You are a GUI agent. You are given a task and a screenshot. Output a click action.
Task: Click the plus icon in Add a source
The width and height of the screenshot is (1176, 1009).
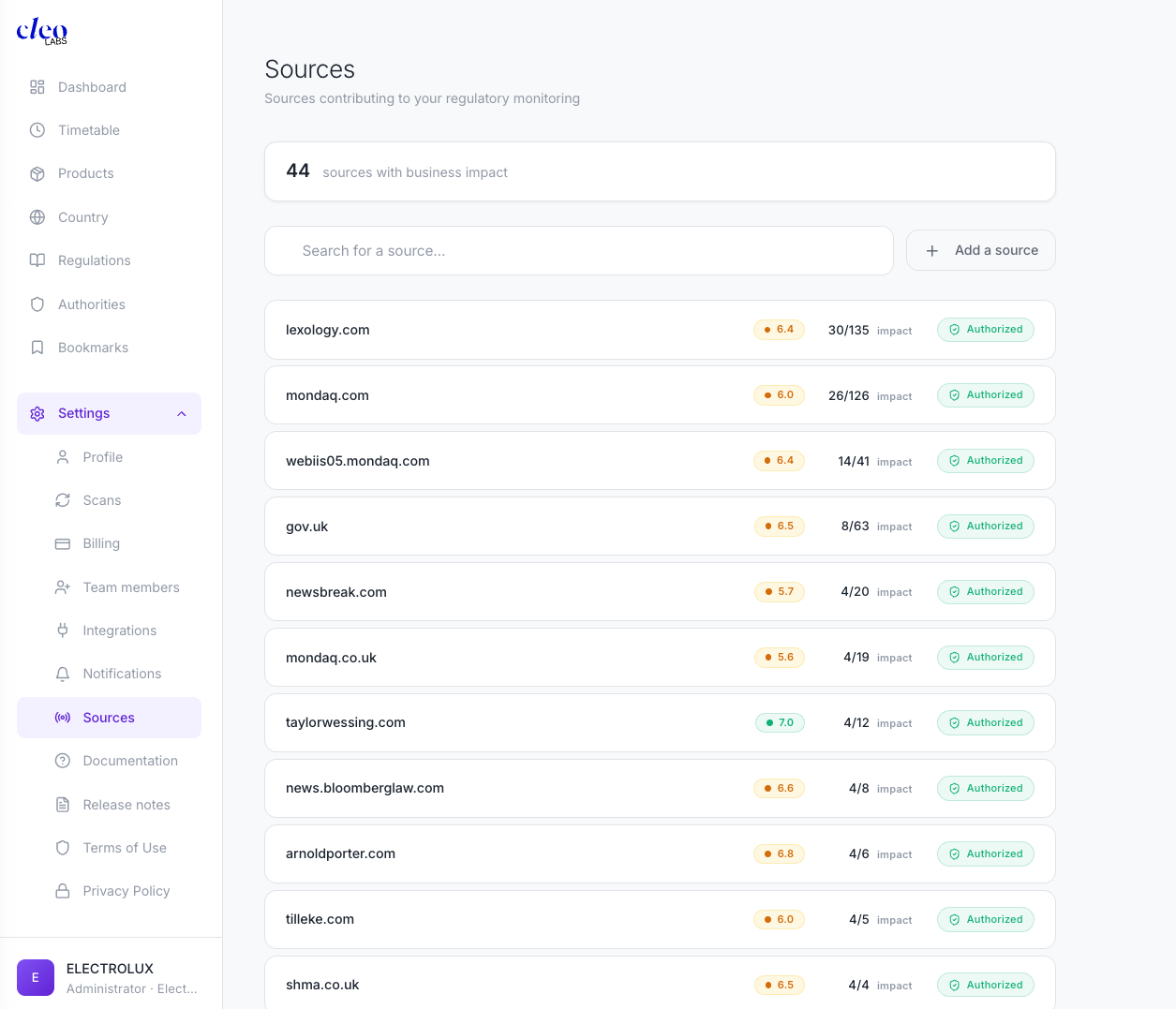[932, 251]
